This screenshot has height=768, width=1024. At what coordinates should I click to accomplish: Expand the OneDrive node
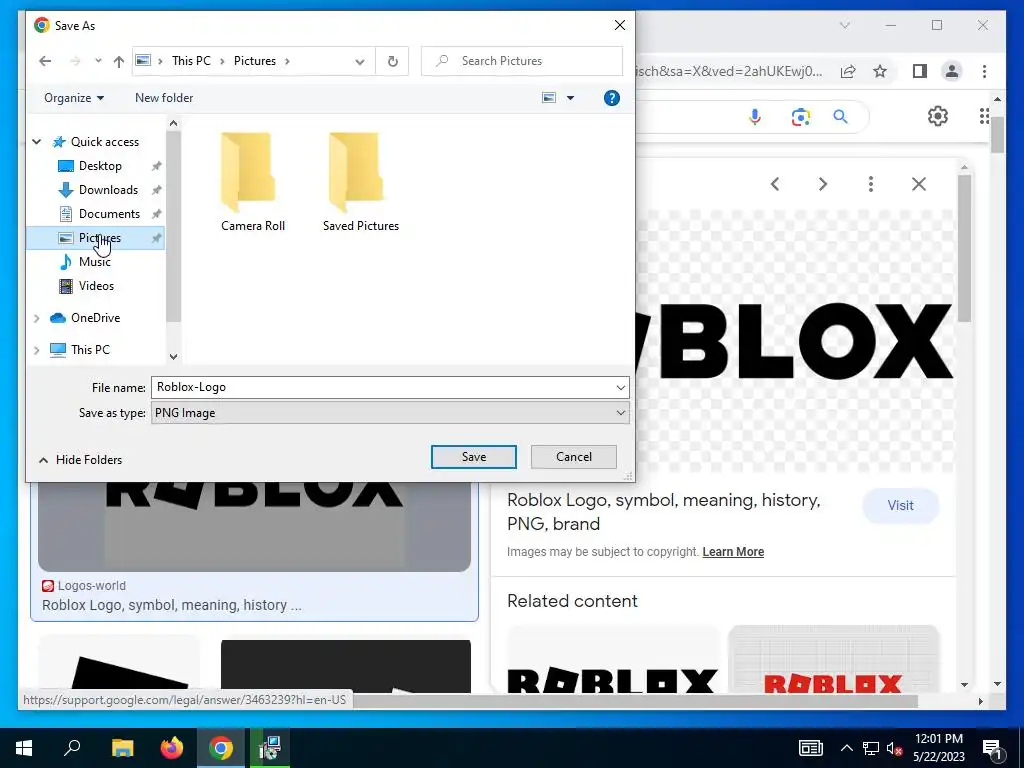37,318
